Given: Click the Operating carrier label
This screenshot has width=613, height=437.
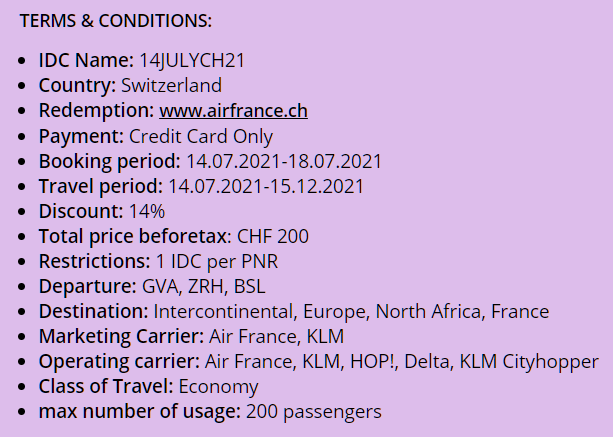Looking at the screenshot, I should (119, 362).
